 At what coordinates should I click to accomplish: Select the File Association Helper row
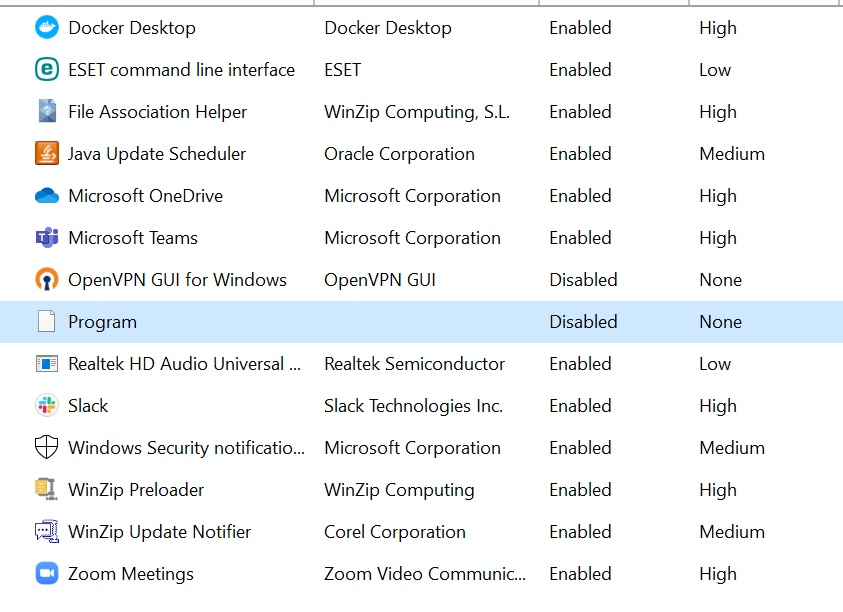pos(157,111)
